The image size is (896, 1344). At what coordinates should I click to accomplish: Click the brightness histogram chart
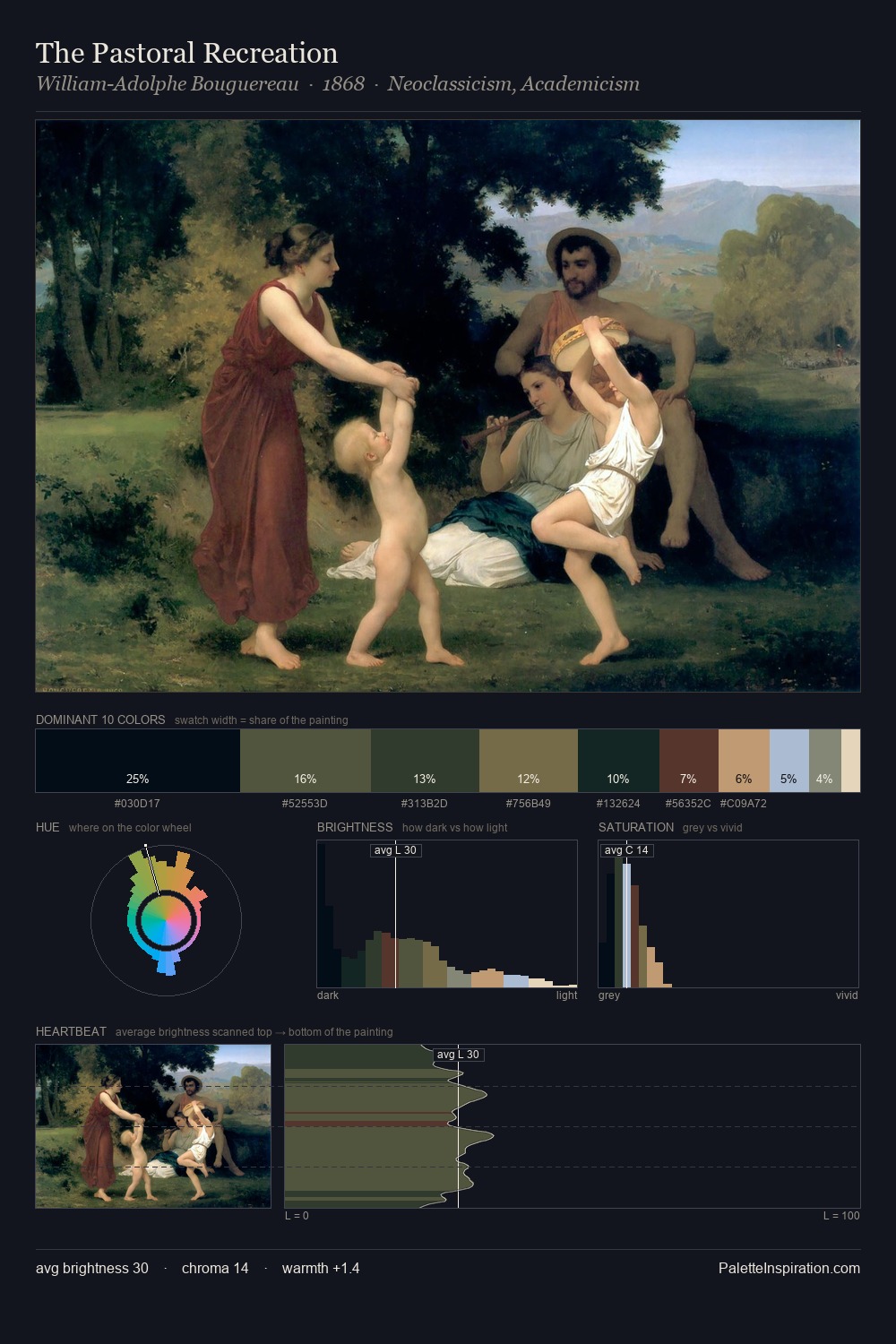coord(447,914)
